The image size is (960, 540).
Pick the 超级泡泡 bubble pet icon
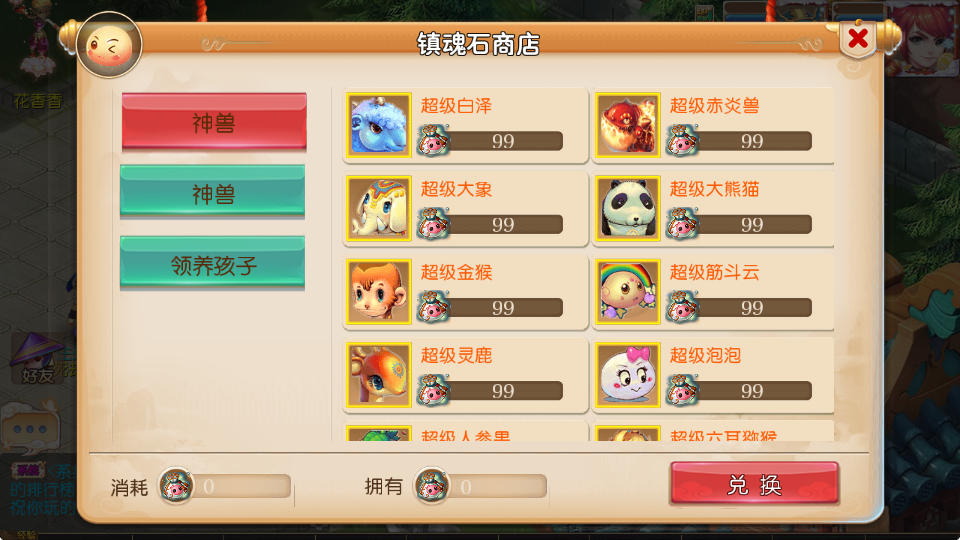[x=628, y=375]
